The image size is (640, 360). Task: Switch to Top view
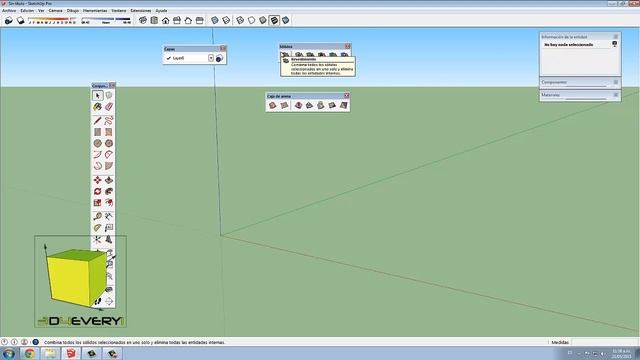pos(154,20)
